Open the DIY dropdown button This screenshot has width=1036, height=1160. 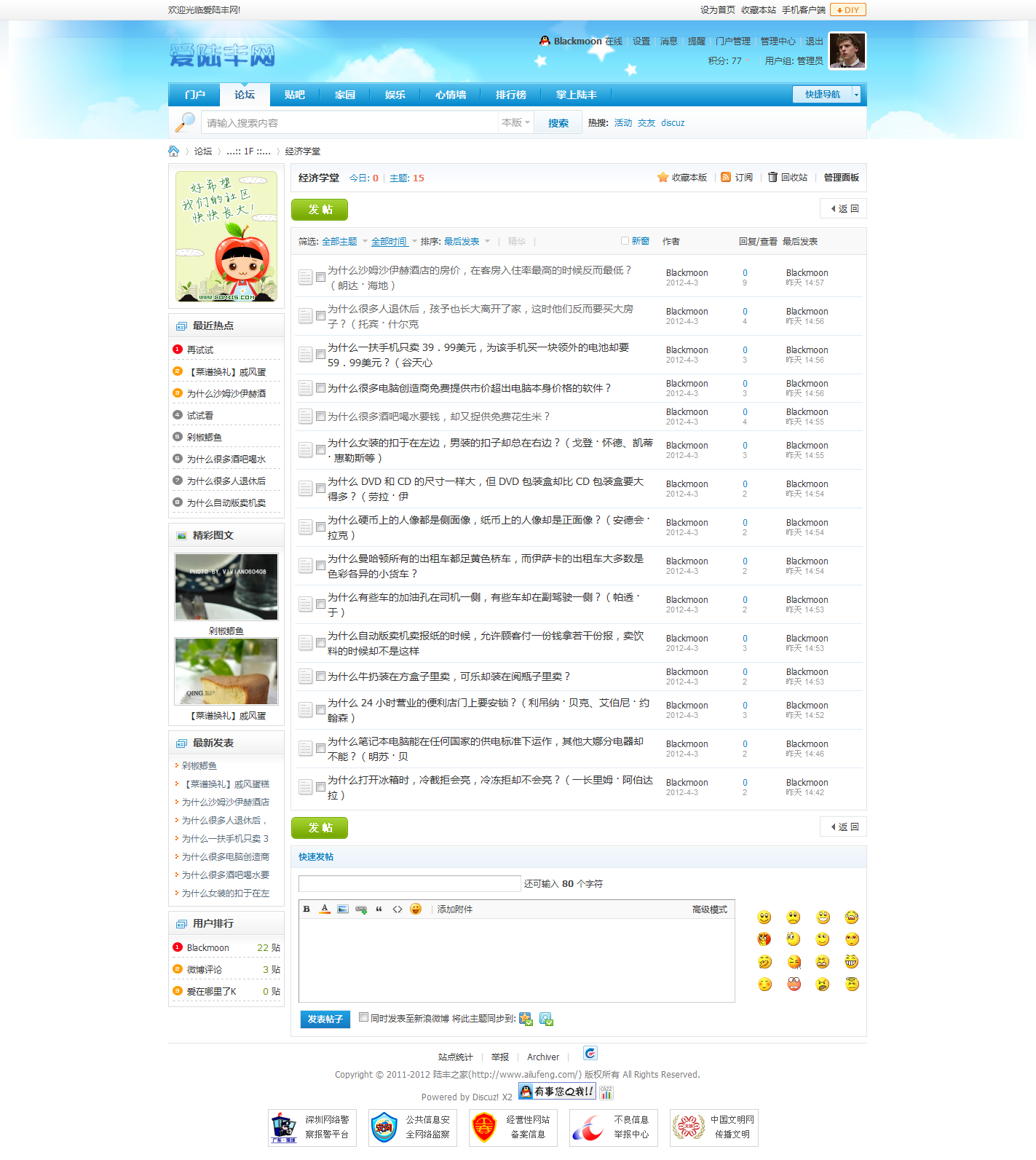[847, 10]
